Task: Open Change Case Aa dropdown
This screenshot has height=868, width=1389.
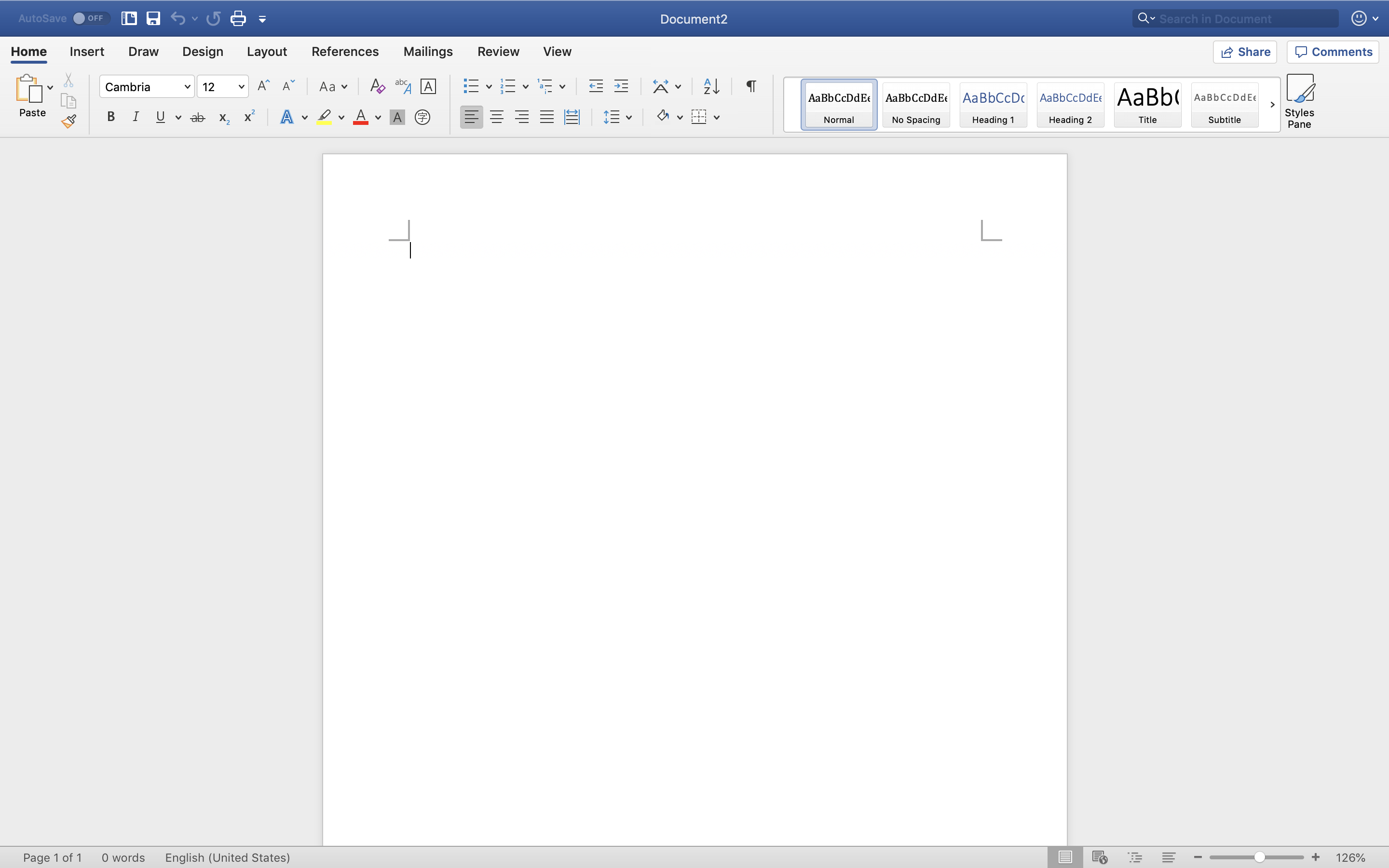Action: tap(333, 87)
